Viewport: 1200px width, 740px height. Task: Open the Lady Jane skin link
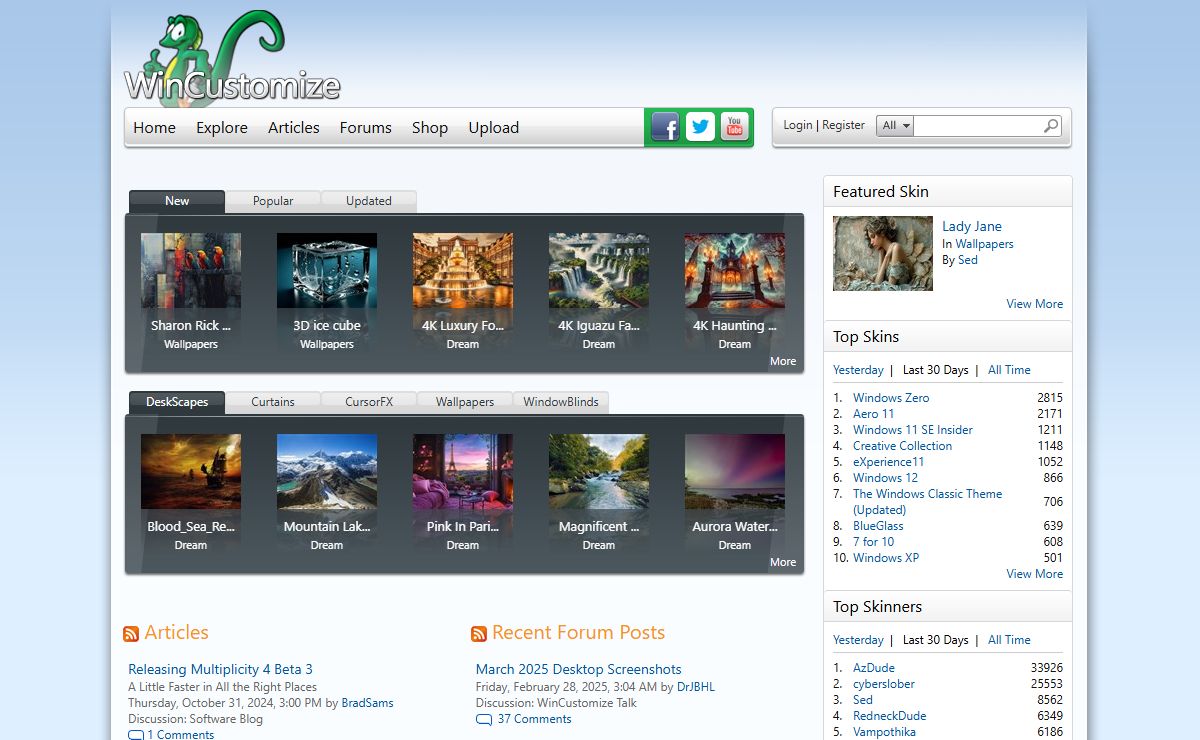pyautogui.click(x=972, y=226)
